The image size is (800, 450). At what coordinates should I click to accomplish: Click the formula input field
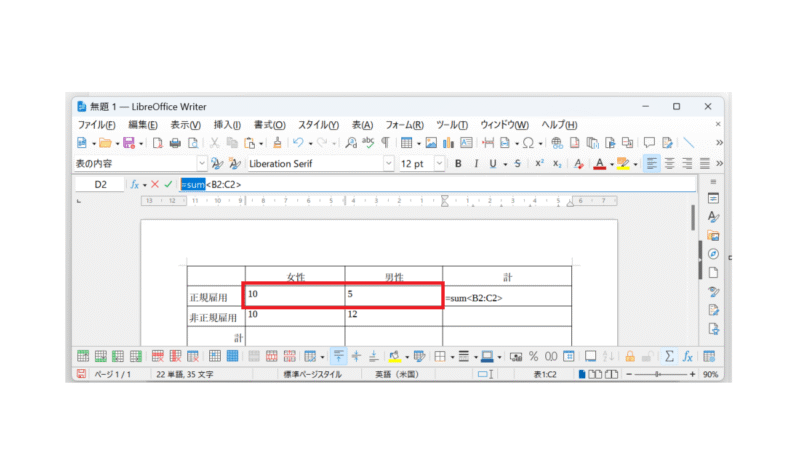438,184
